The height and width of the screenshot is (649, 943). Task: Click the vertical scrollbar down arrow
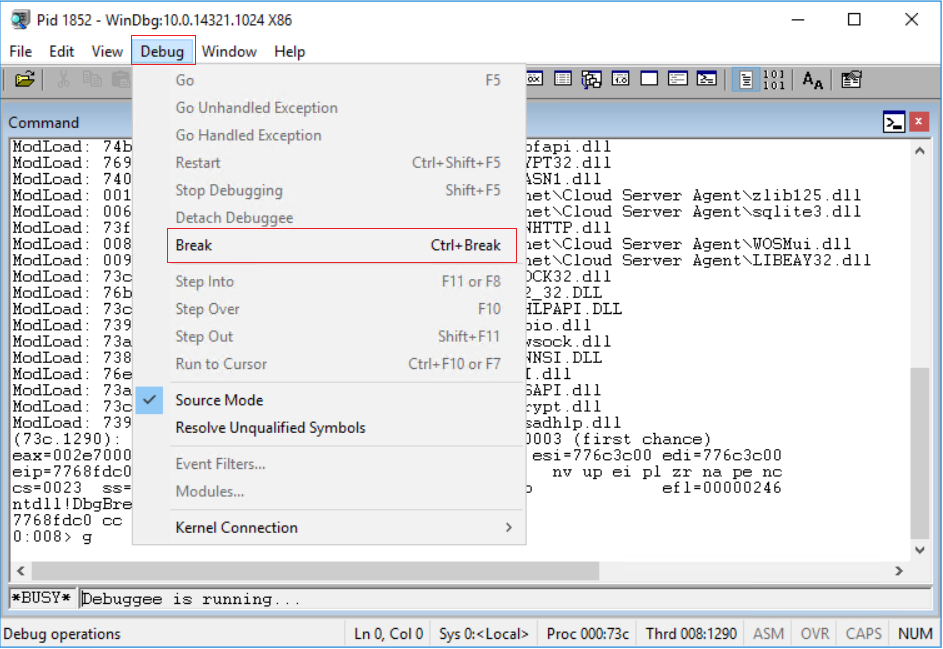pos(920,550)
